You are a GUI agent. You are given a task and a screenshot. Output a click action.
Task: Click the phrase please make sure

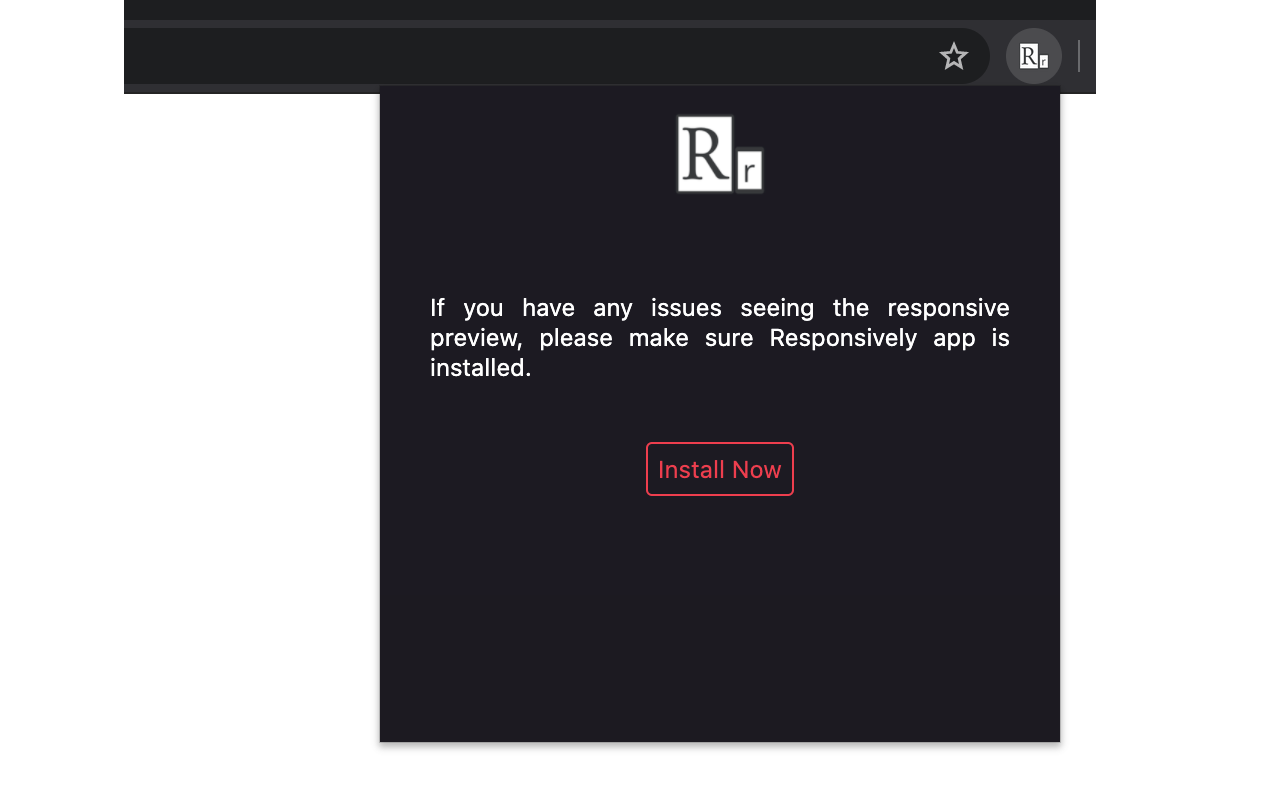coord(646,337)
